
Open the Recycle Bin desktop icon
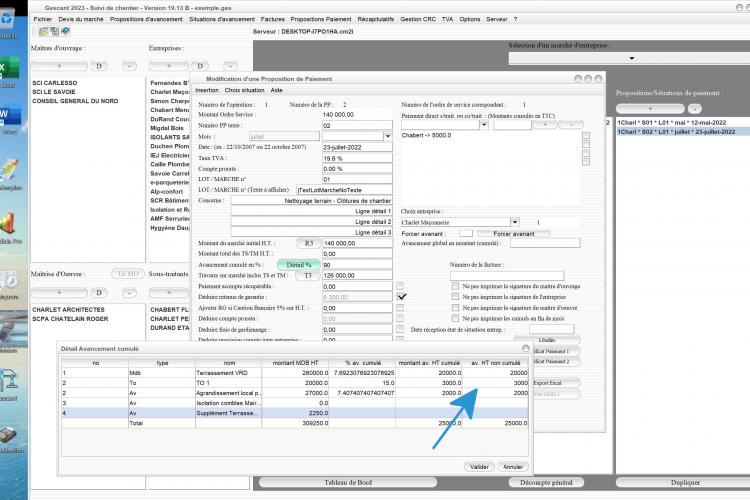tap(7, 22)
